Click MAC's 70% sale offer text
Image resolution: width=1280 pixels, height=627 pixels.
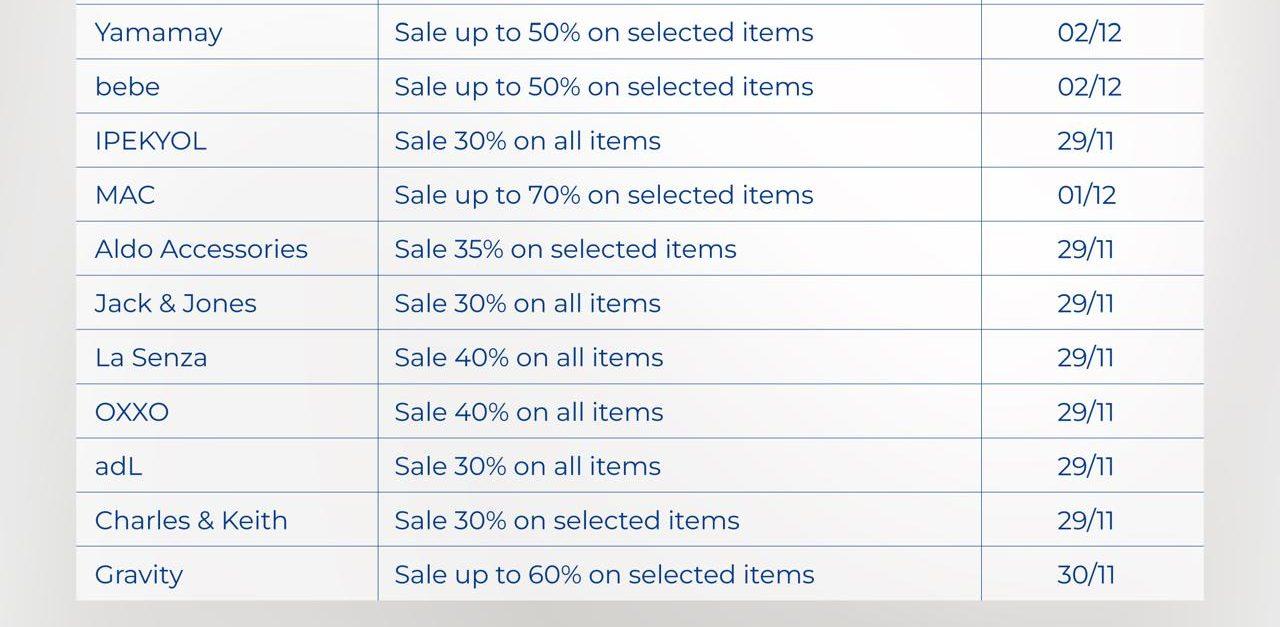603,195
